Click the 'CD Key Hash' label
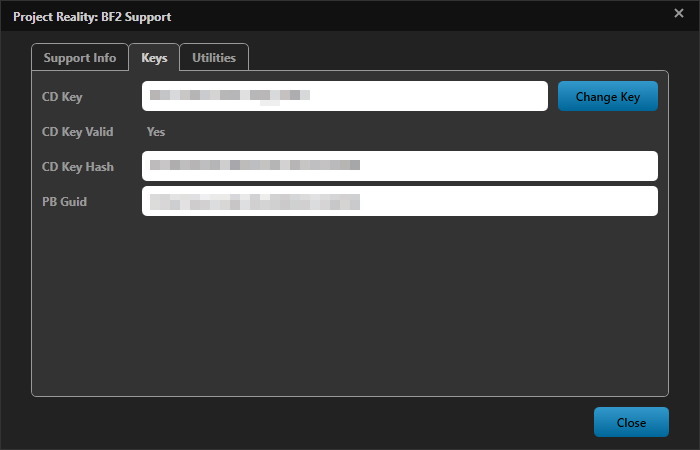Viewport: 700px width, 450px height. [78, 167]
